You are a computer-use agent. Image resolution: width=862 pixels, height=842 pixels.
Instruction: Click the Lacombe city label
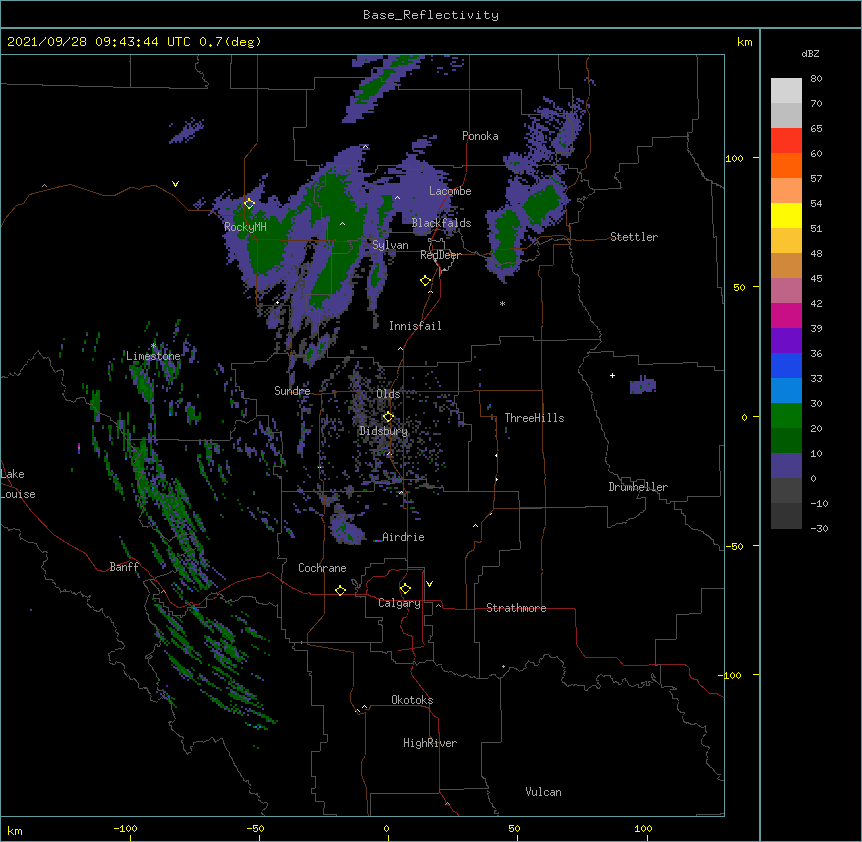click(450, 191)
